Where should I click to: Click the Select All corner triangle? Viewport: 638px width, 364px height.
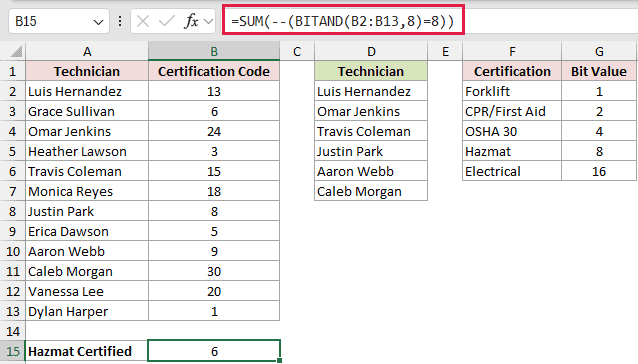(16, 52)
